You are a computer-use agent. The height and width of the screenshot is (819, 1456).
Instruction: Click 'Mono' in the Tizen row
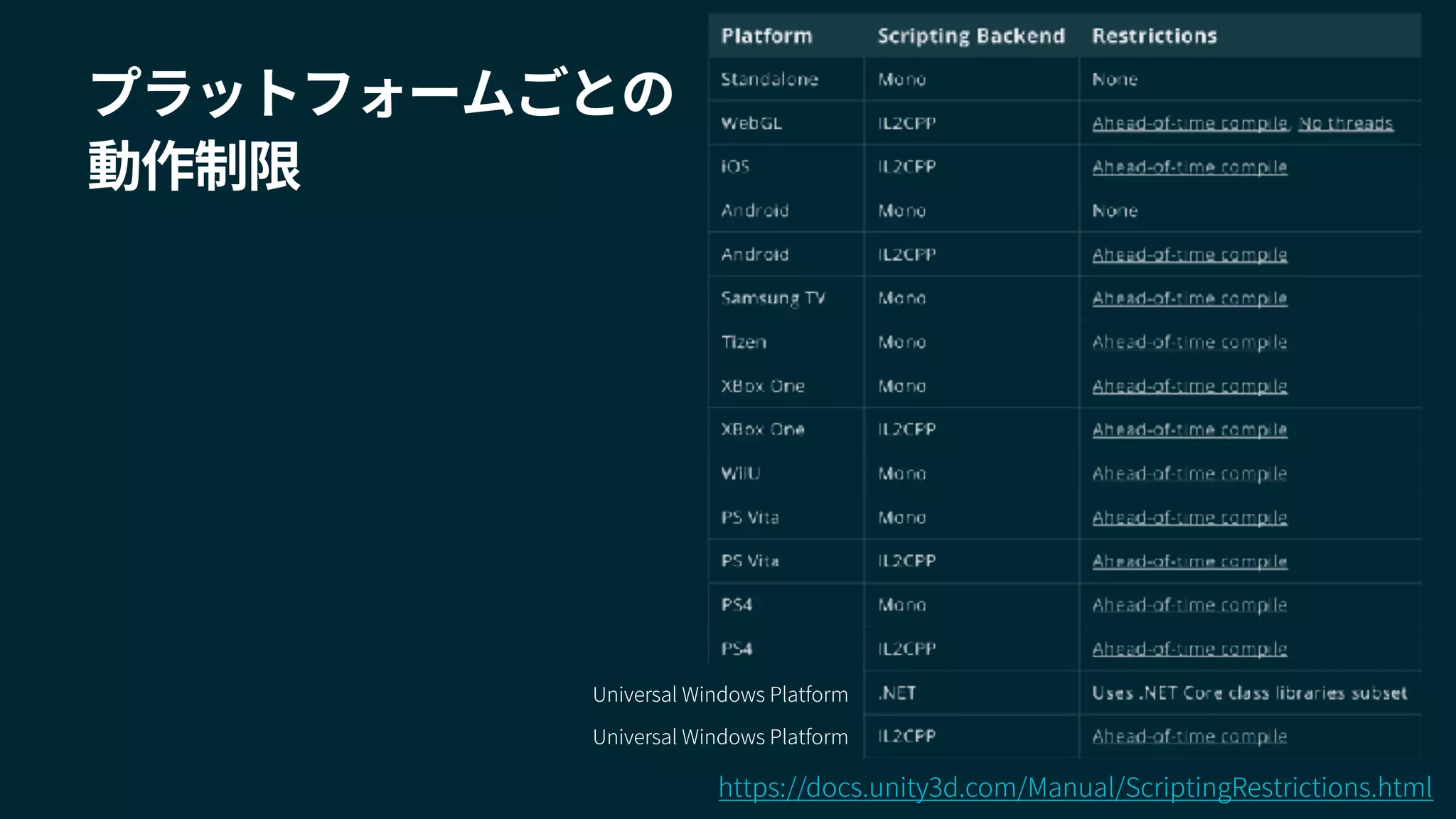click(902, 343)
